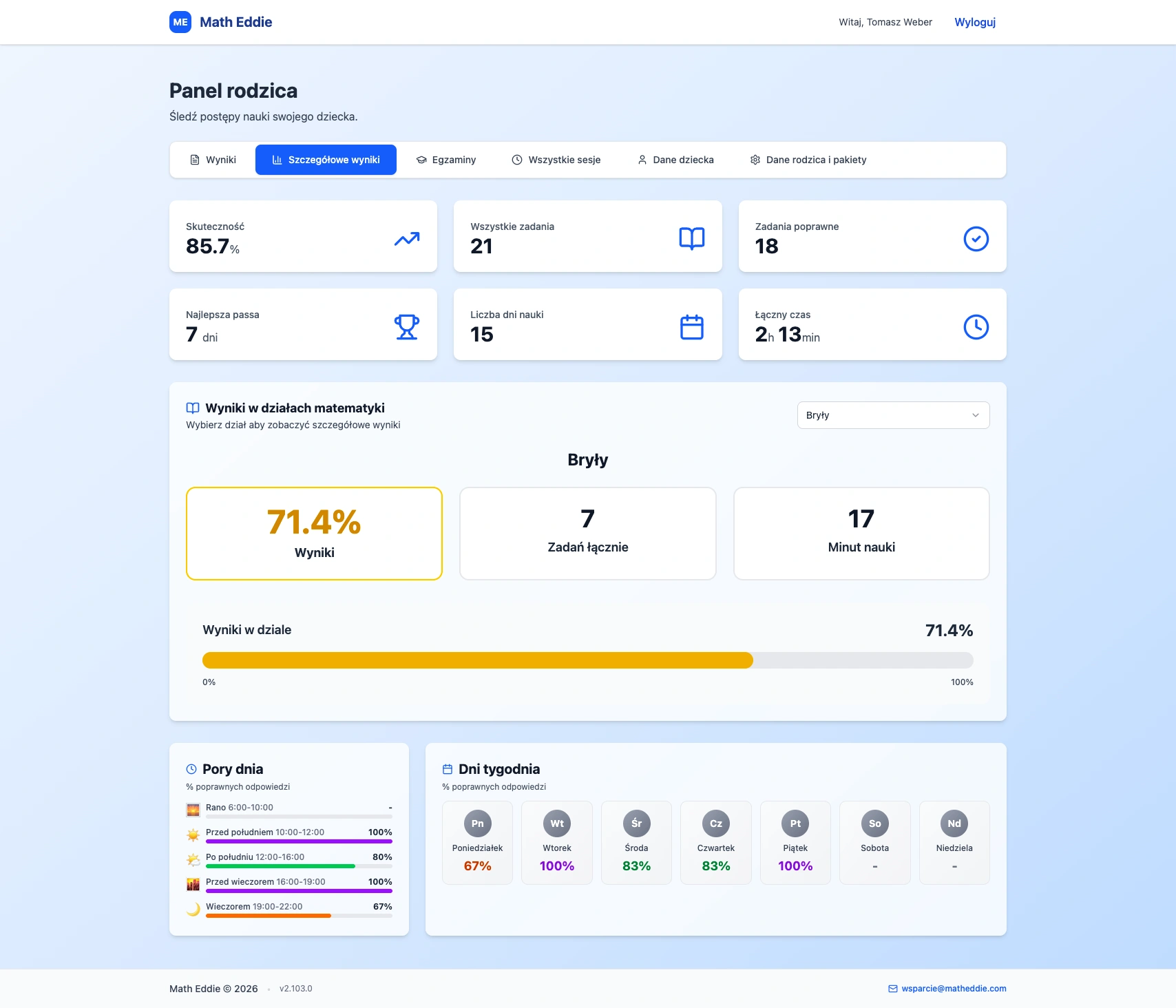Open the Egzaminy tab
The width and height of the screenshot is (1176, 1008).
446,160
